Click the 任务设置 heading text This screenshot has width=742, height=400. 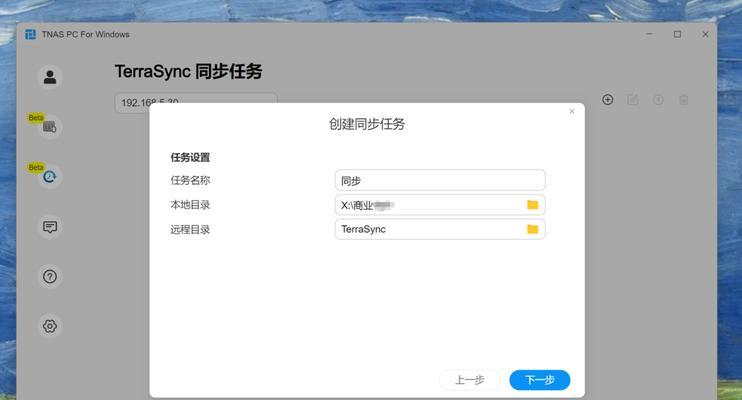(190, 157)
